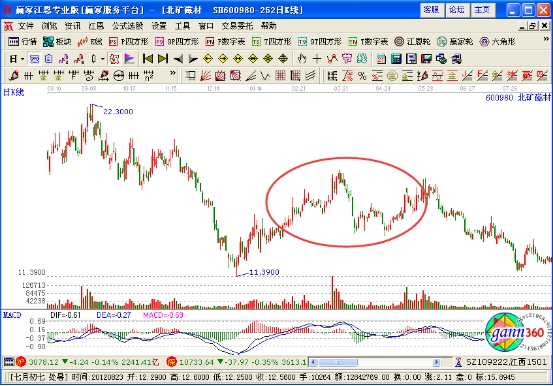
Task: Open the 帮助 menu
Action: [269, 26]
